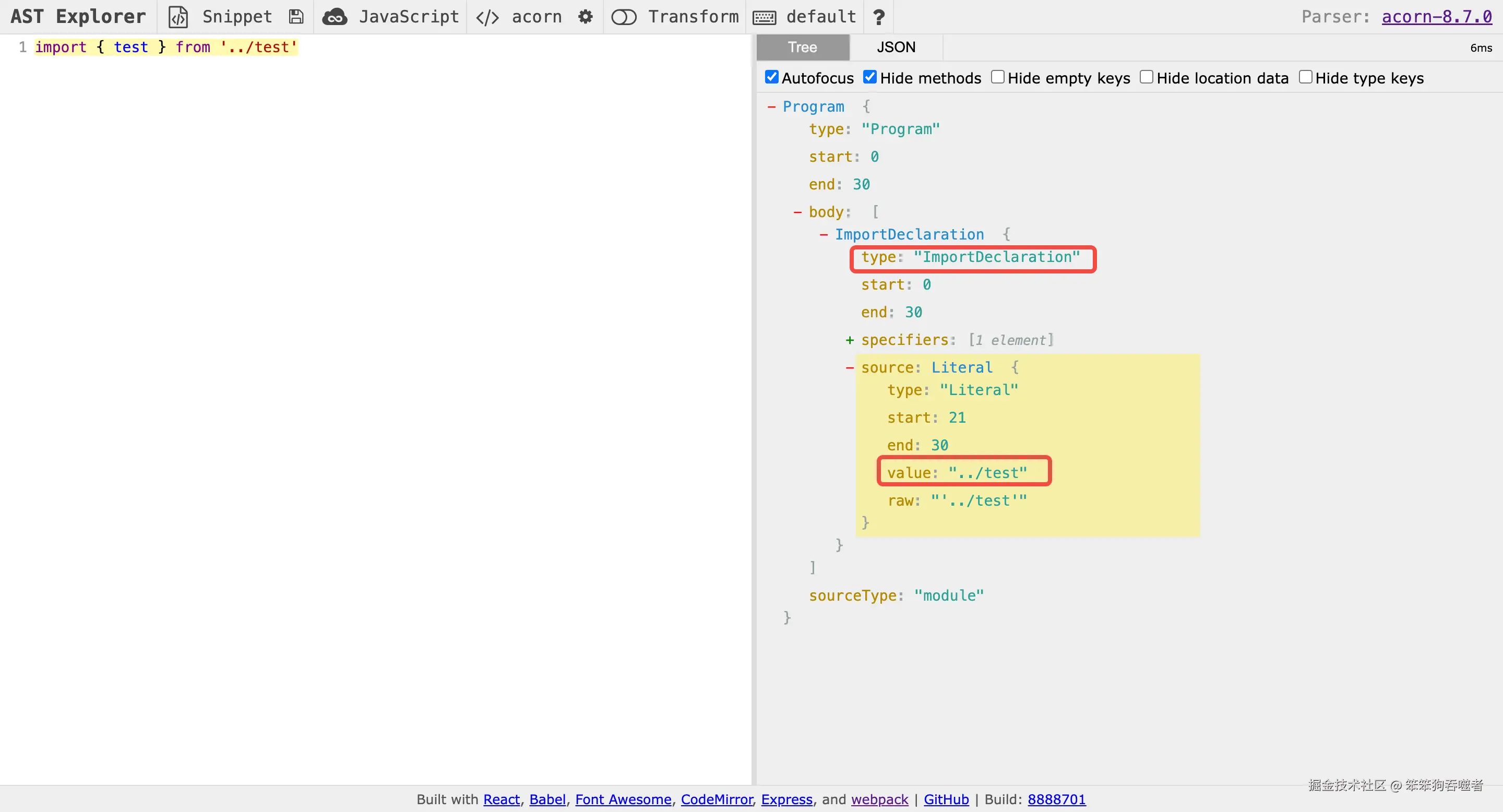This screenshot has height=812, width=1503.
Task: Open the GitHub link in footer
Action: [946, 799]
